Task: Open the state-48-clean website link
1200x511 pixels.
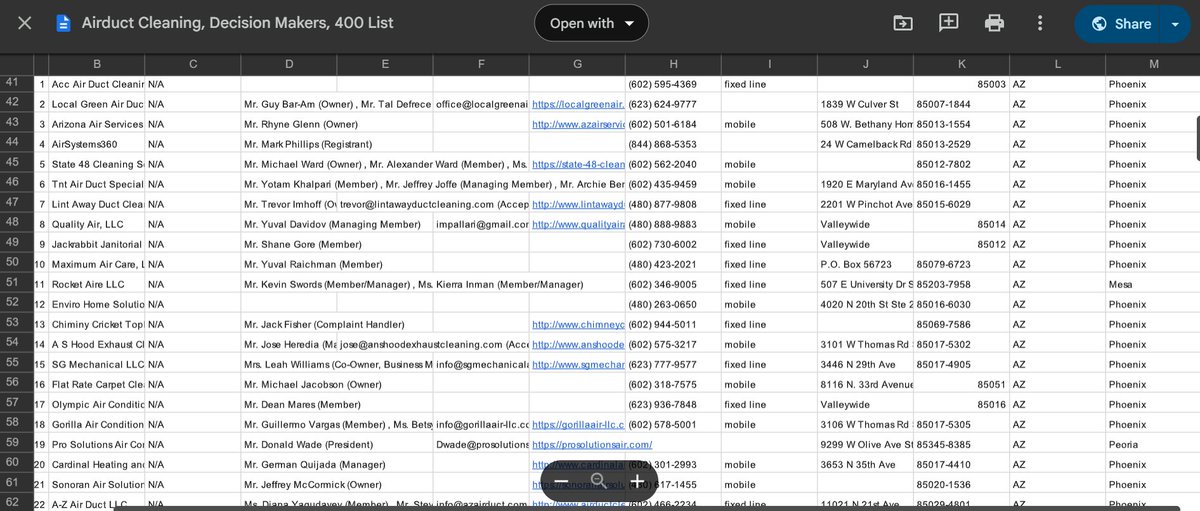Action: [578, 164]
